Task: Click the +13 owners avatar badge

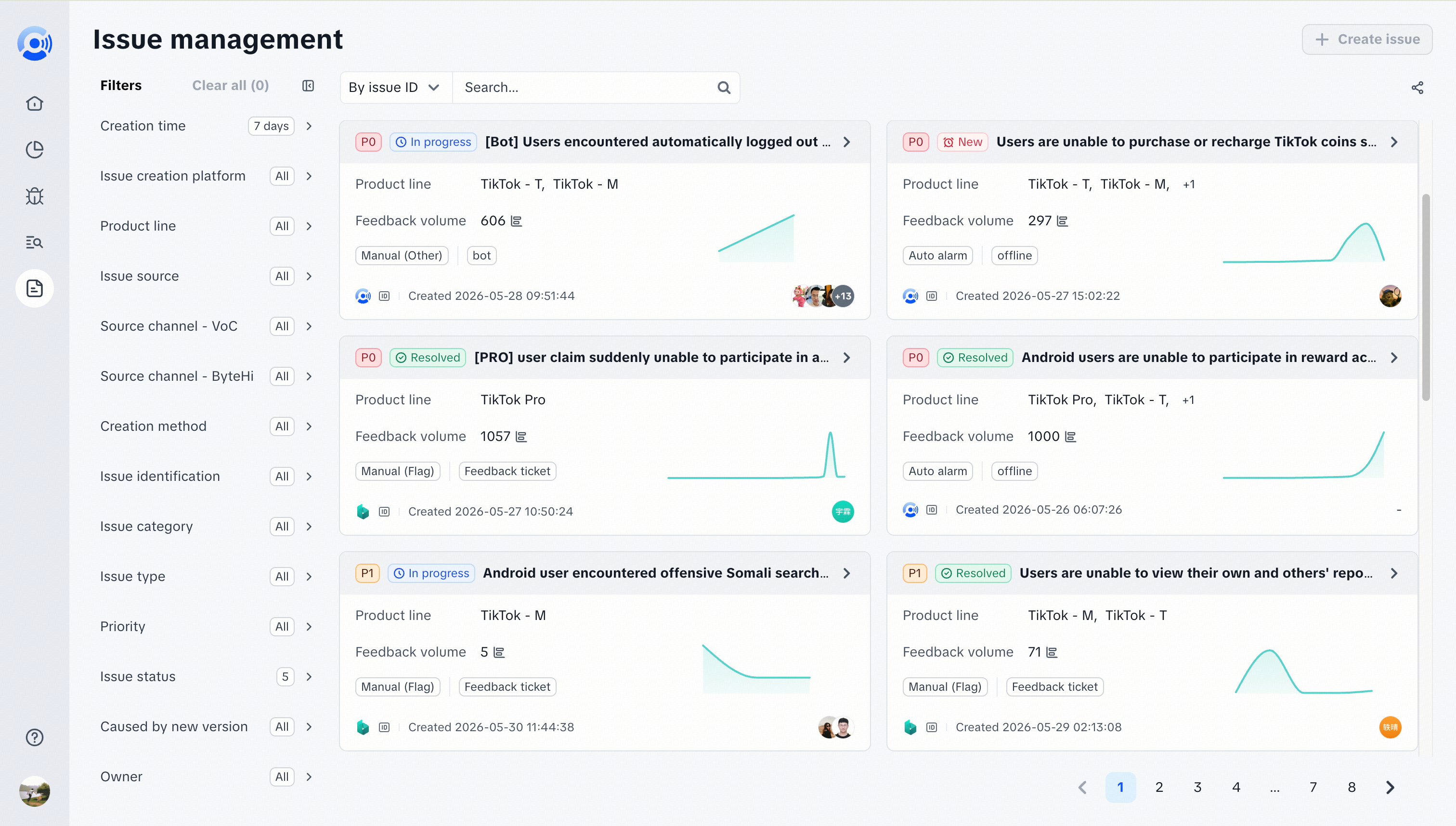Action: click(843, 296)
